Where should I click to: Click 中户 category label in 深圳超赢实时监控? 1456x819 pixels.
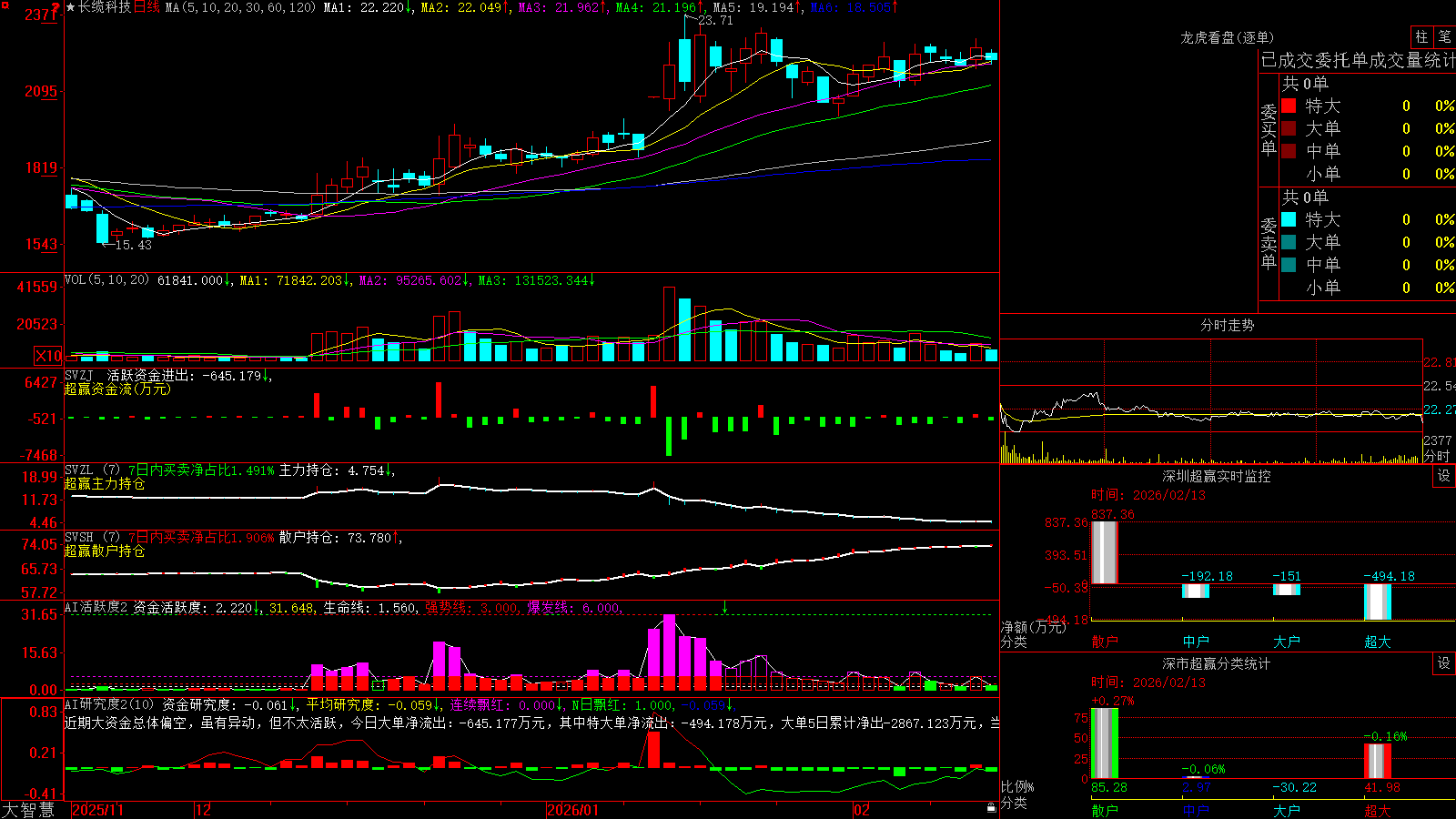click(1196, 642)
